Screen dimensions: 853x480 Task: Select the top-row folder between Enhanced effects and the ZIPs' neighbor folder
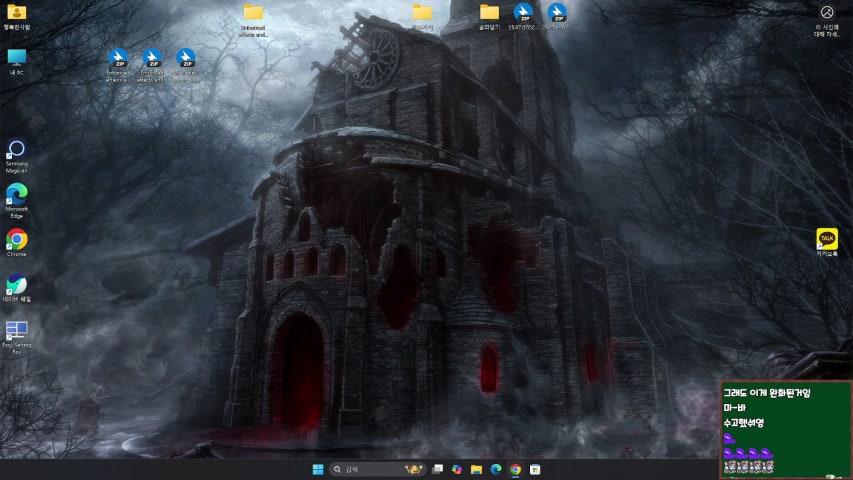pyautogui.click(x=422, y=16)
